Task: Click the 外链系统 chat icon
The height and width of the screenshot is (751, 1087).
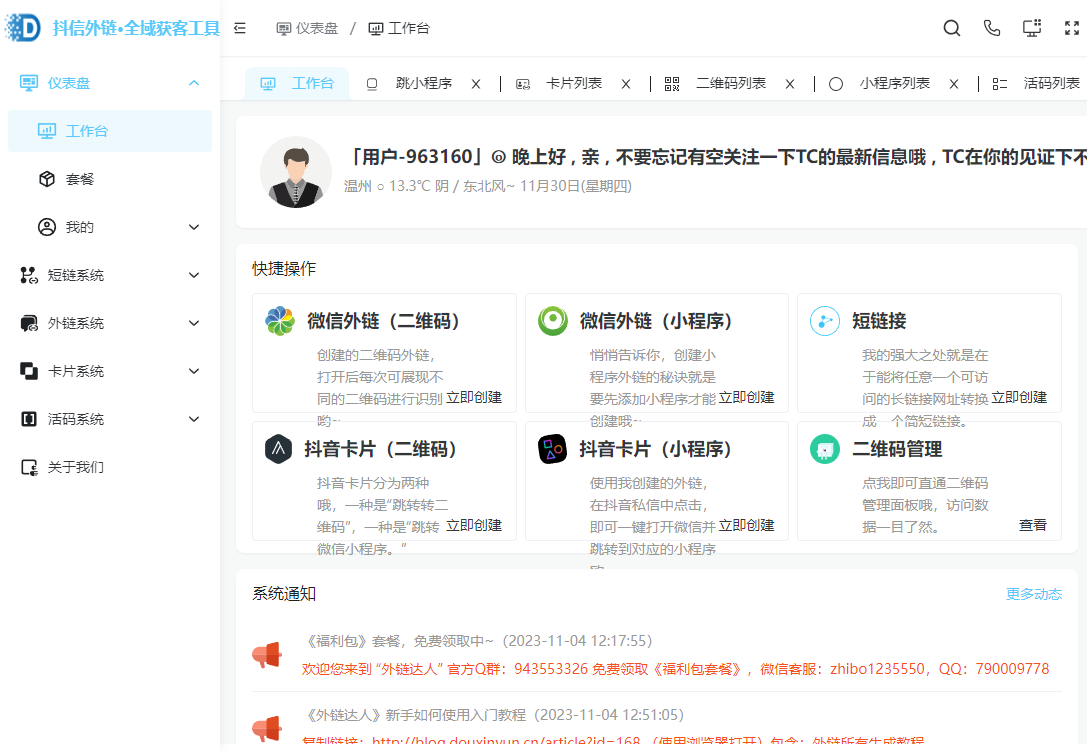Action: click(x=28, y=323)
